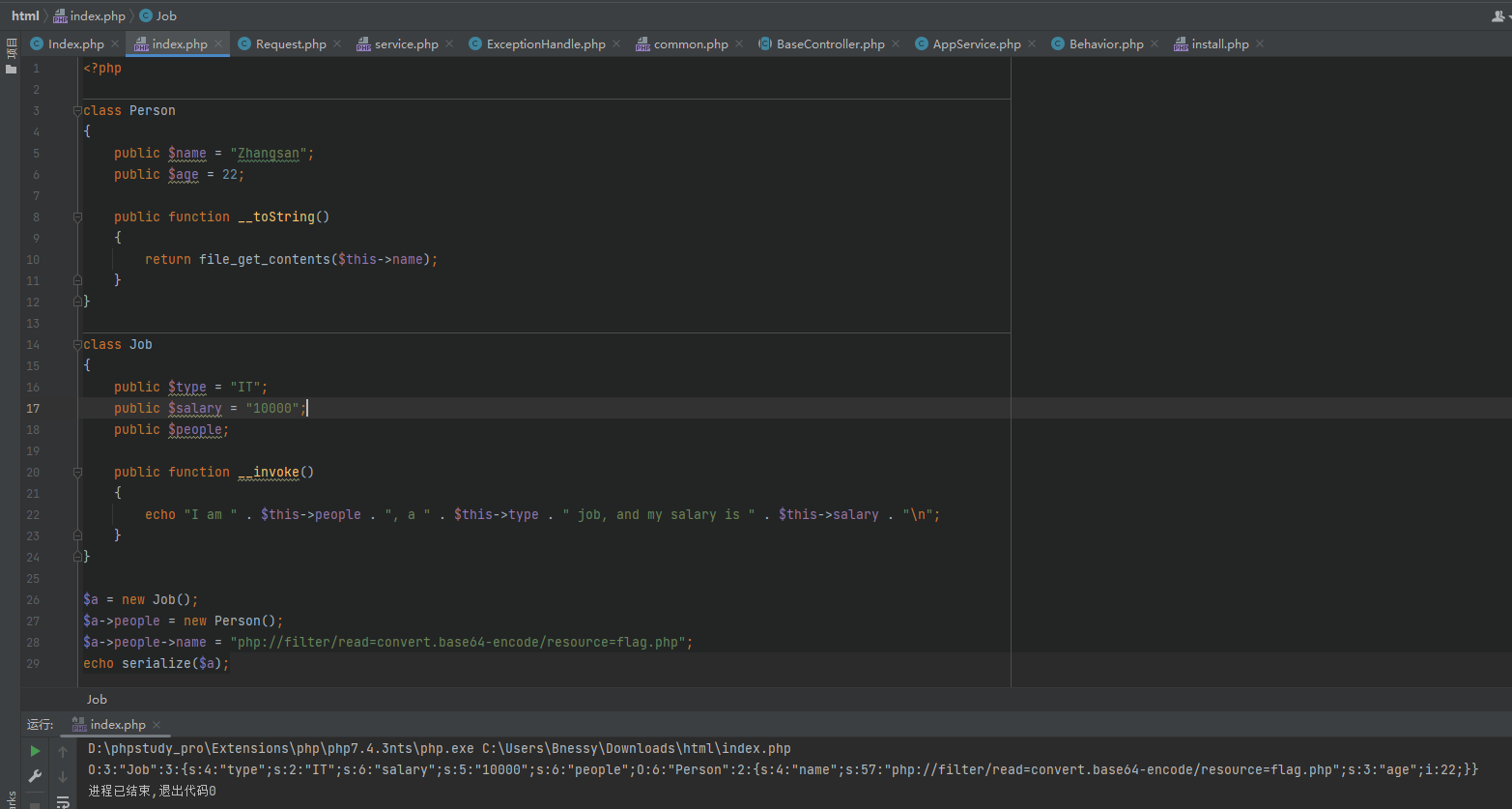Close the ExceptionHandle.php tab
Image resolution: width=1512 pixels, height=809 pixels.
616,43
